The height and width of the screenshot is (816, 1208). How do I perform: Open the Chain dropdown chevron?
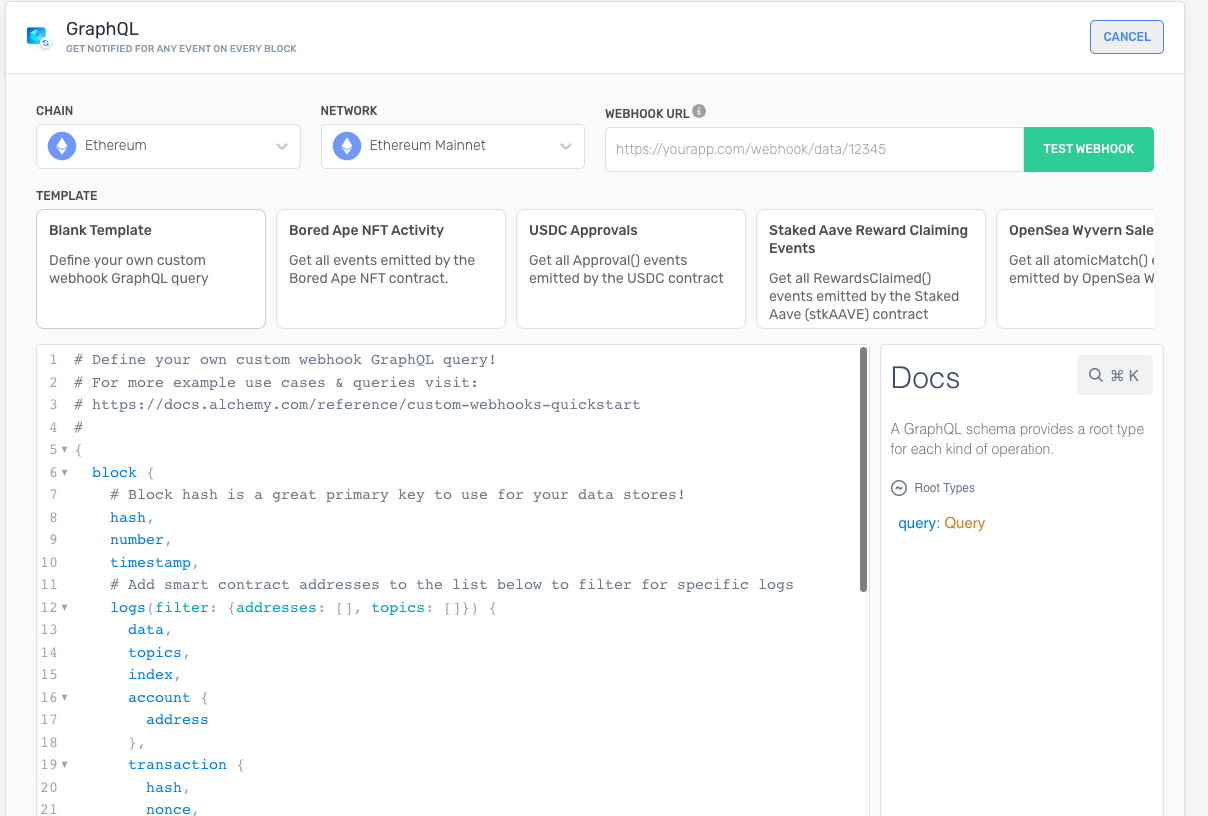282,146
